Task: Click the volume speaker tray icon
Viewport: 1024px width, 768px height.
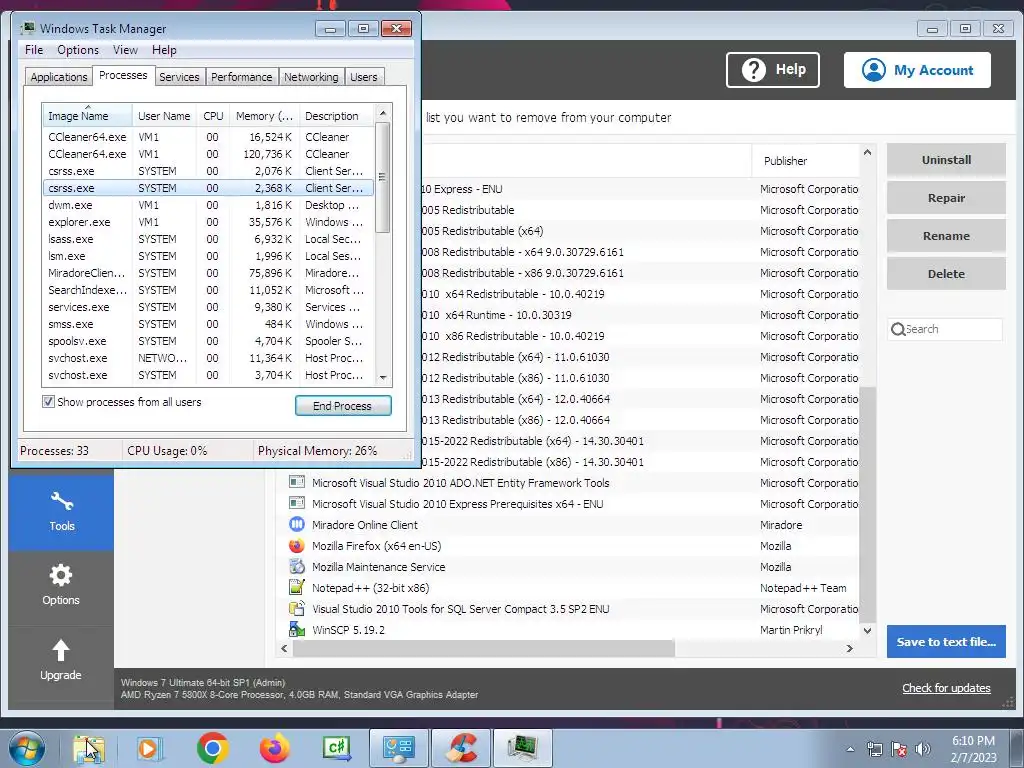Action: point(923,749)
